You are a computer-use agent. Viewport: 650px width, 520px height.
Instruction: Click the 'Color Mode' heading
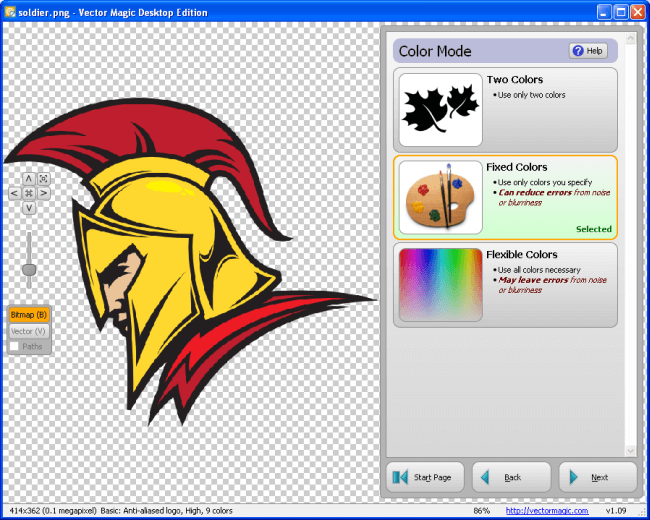[435, 51]
